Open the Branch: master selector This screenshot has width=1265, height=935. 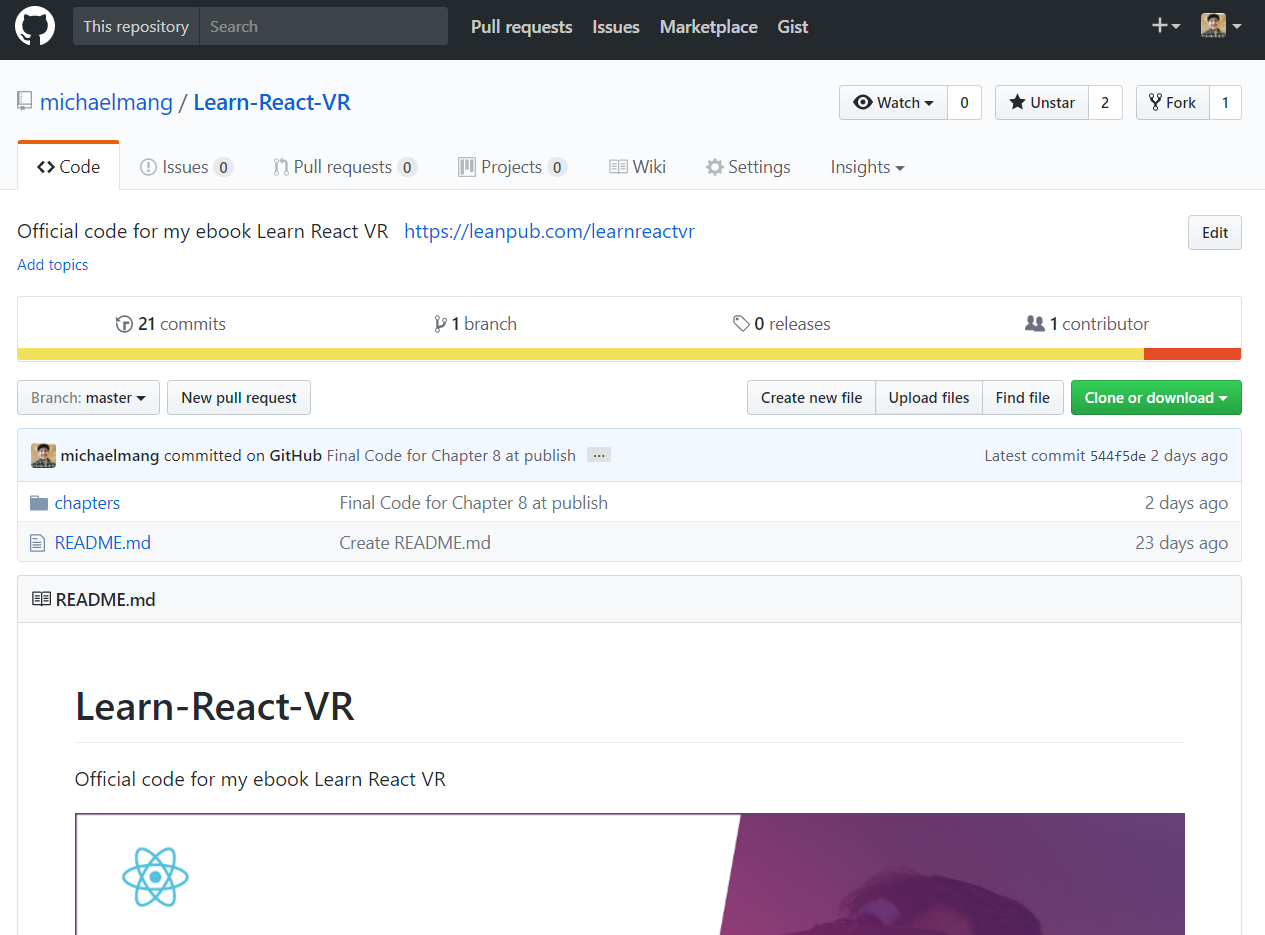(x=88, y=398)
